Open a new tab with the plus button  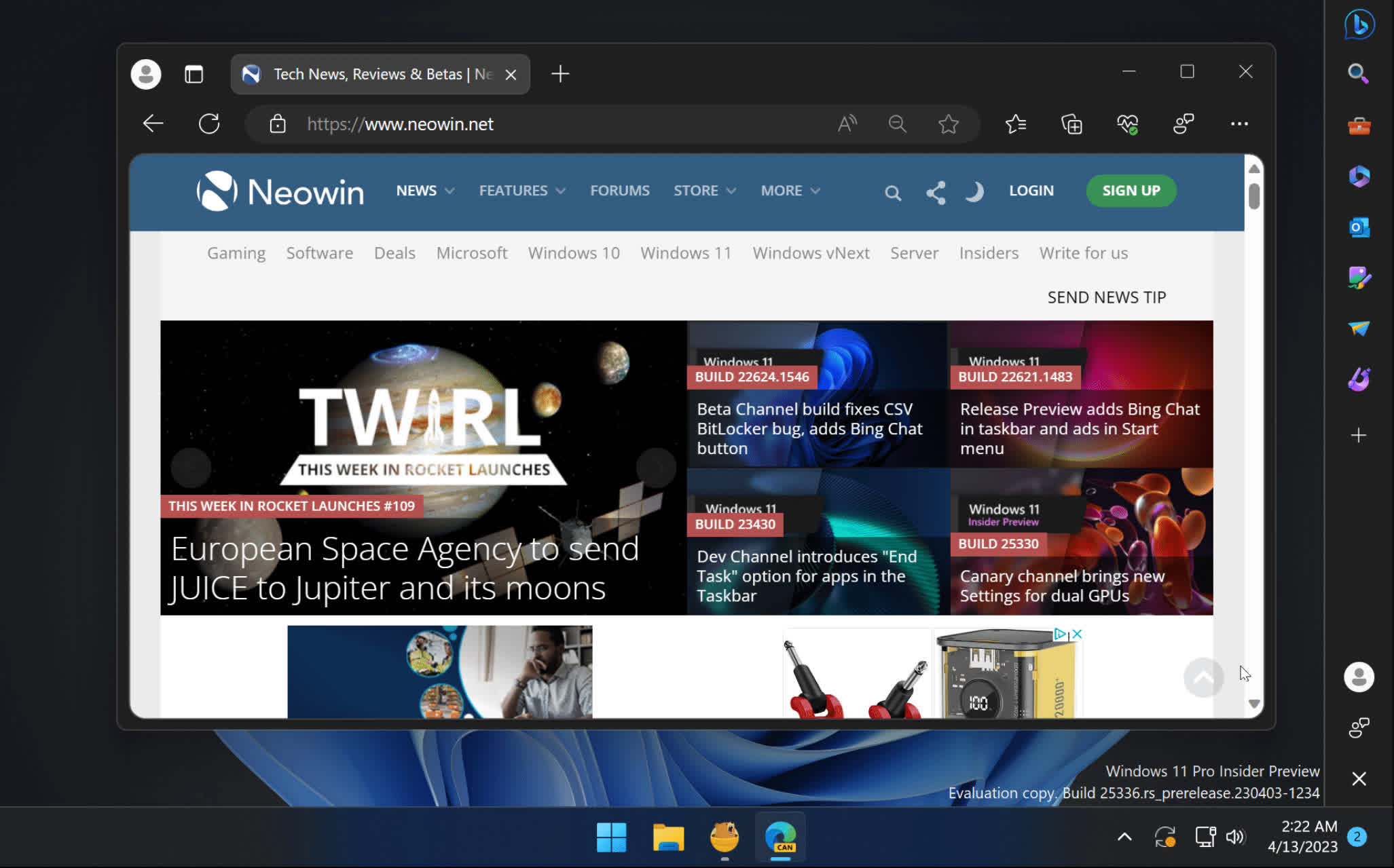coord(560,74)
